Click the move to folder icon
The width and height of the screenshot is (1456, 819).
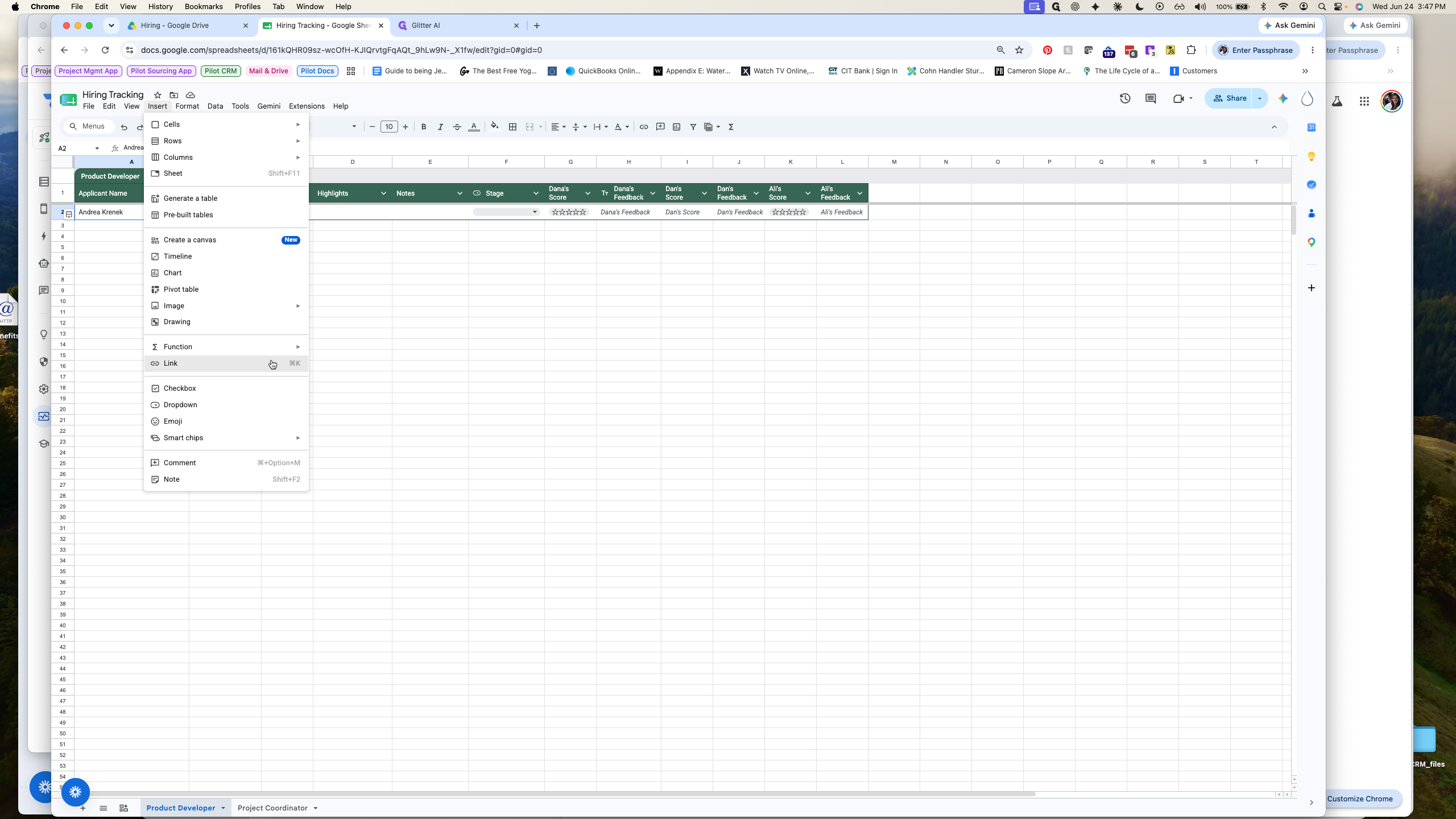click(x=174, y=95)
